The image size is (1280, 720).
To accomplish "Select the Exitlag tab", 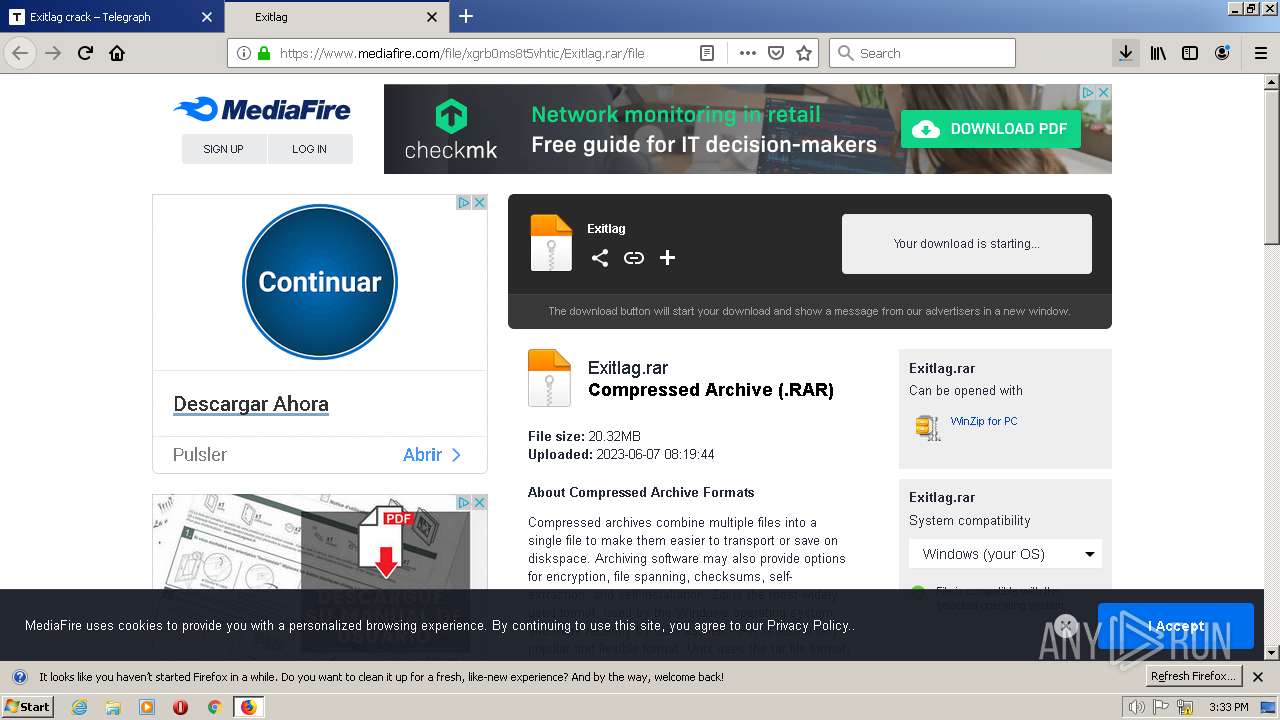I will tap(335, 17).
